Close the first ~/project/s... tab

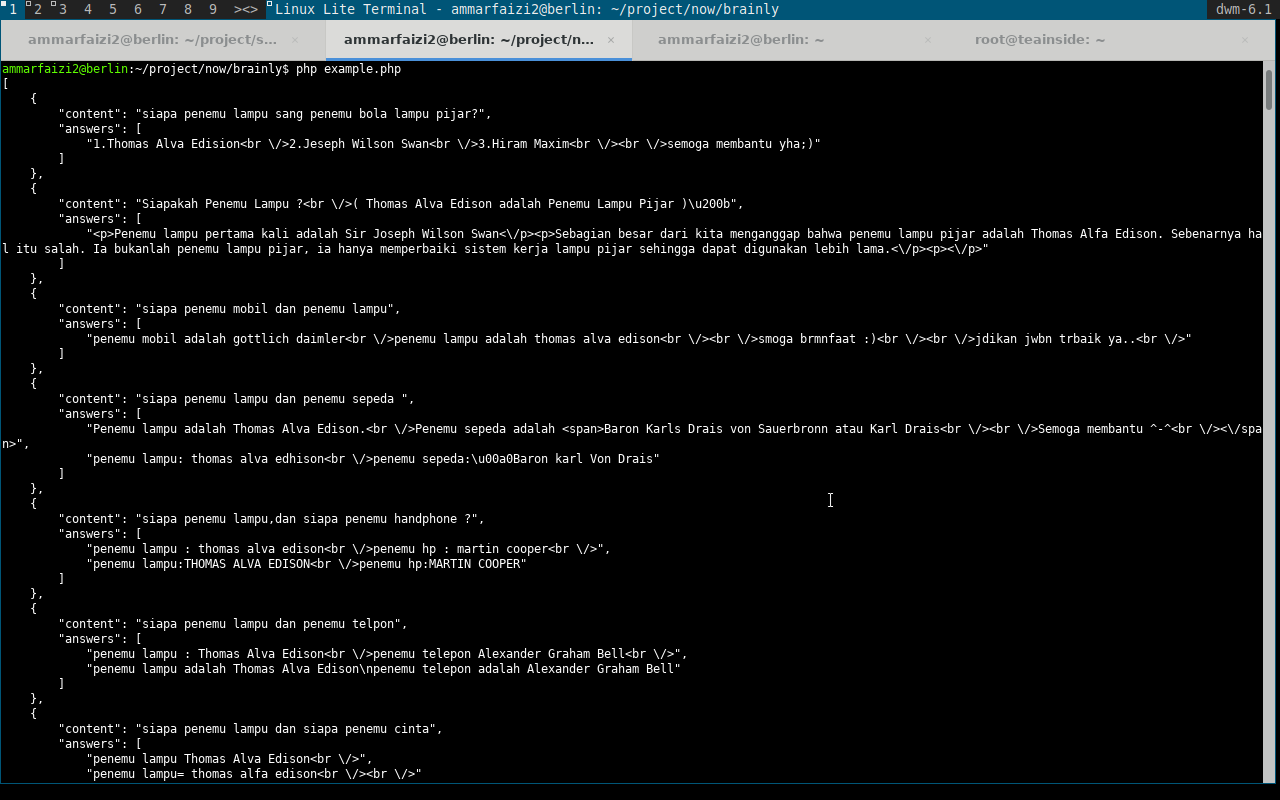[x=294, y=40]
